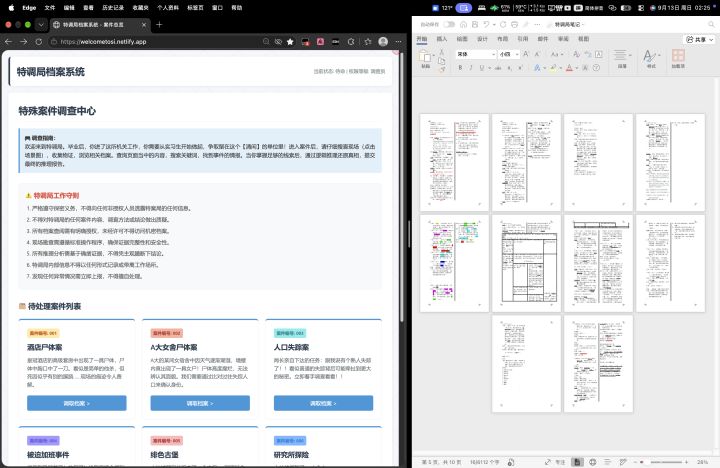This screenshot has width=720, height=468.
Task: Click the accessibility check icon in Word's status bar
Action: click(511, 462)
